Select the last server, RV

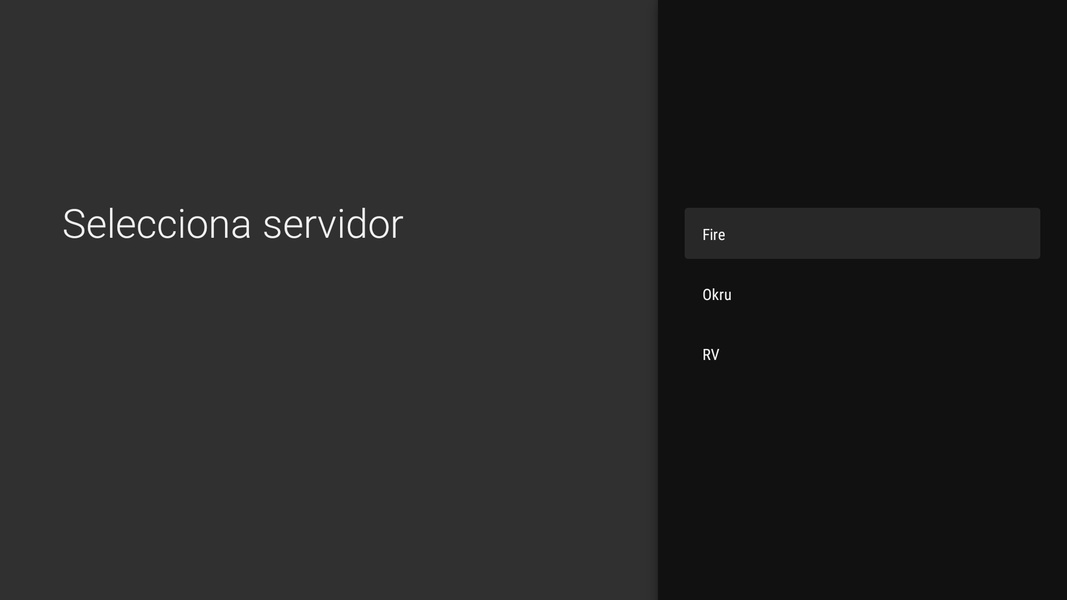tap(861, 355)
